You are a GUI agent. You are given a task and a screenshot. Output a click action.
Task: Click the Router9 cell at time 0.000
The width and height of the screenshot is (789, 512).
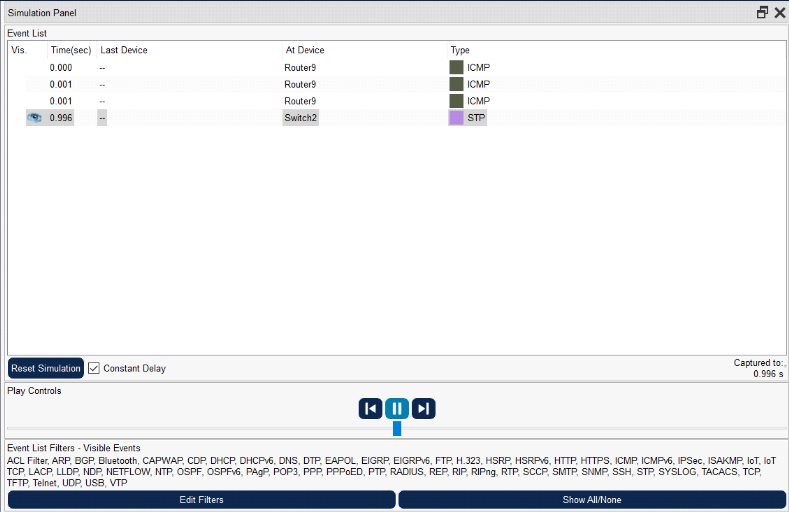click(300, 67)
